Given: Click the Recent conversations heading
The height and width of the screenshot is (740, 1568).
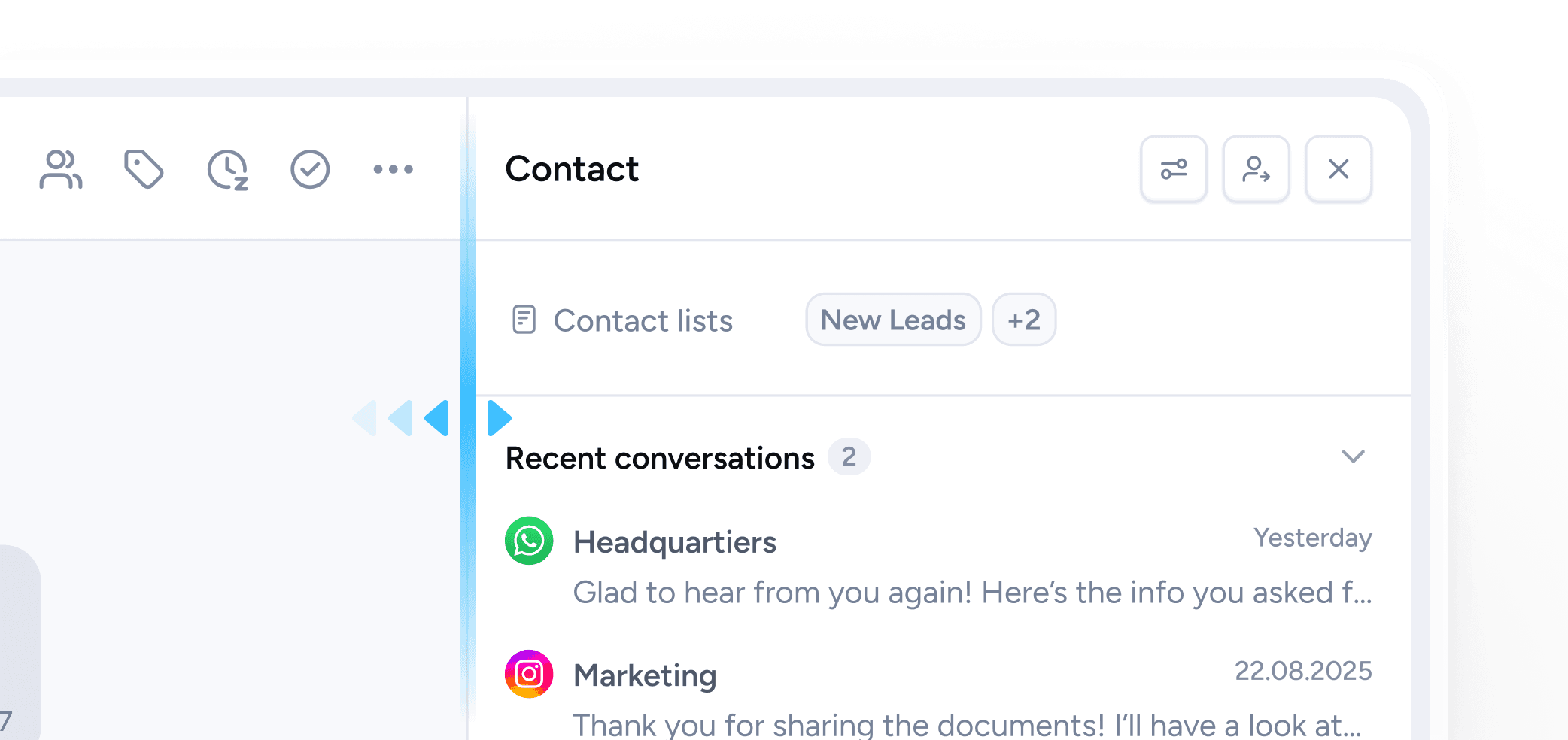Looking at the screenshot, I should coord(659,458).
